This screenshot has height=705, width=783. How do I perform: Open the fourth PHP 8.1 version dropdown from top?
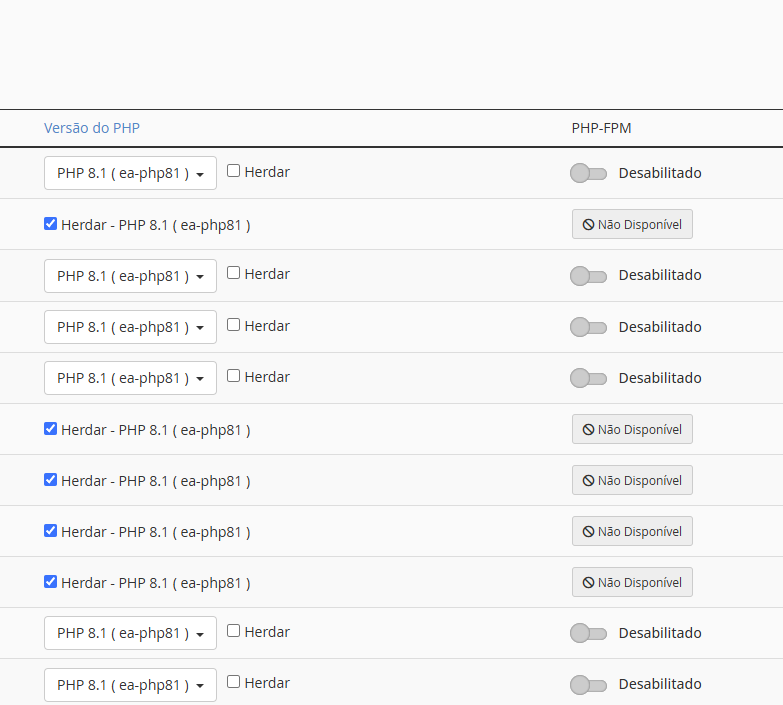tap(130, 378)
